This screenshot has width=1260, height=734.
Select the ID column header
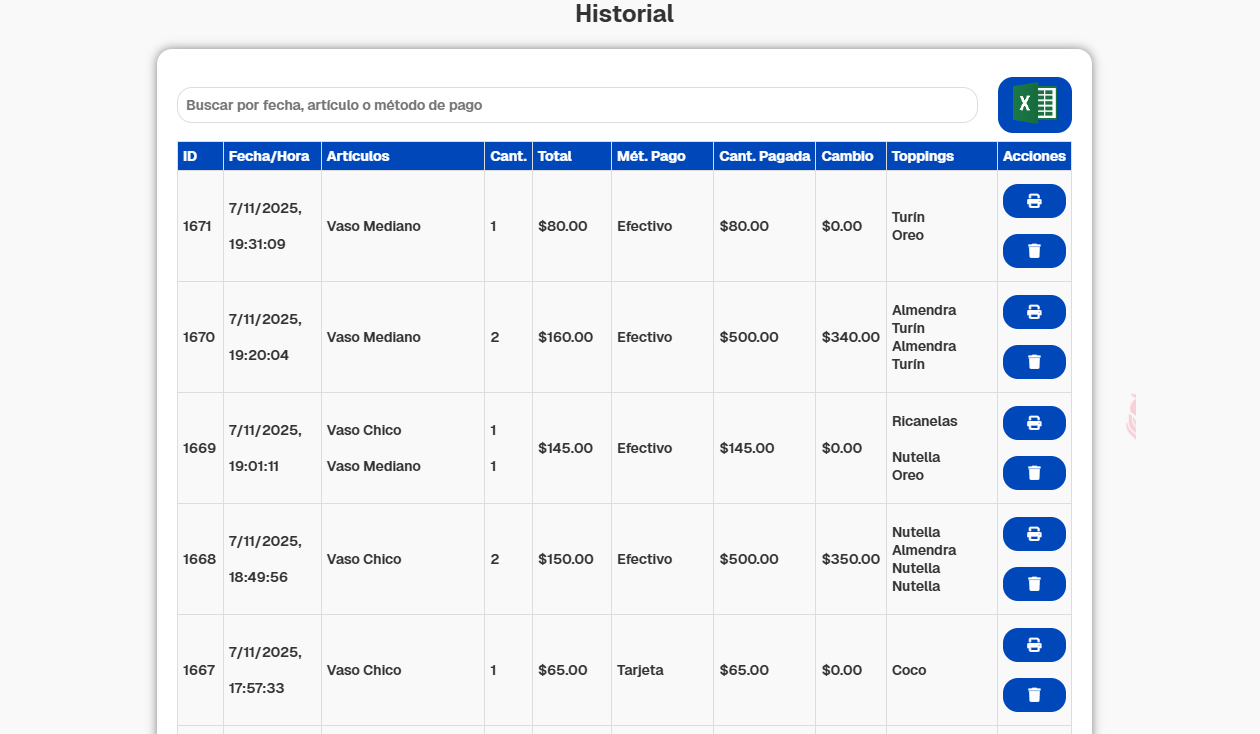tap(199, 156)
